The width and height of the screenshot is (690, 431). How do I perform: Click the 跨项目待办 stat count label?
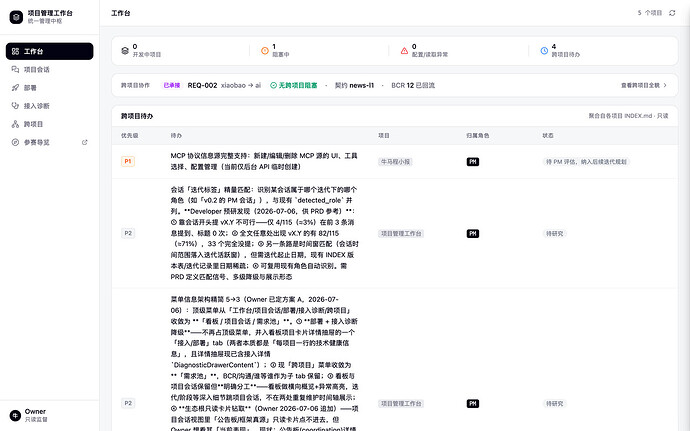point(565,55)
